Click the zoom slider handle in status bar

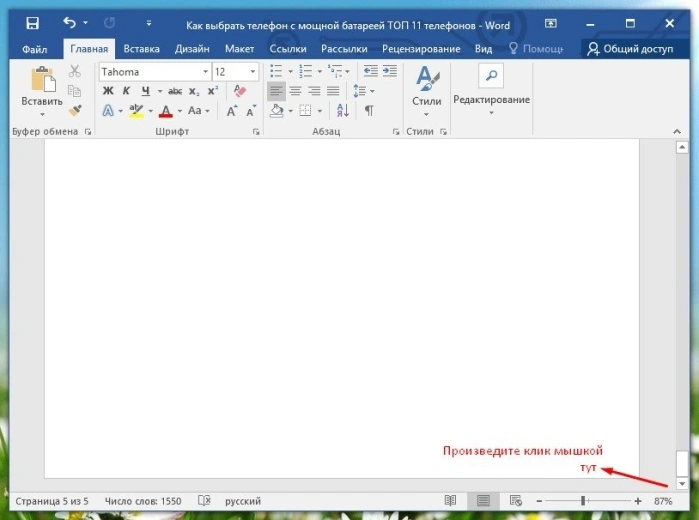[x=583, y=501]
